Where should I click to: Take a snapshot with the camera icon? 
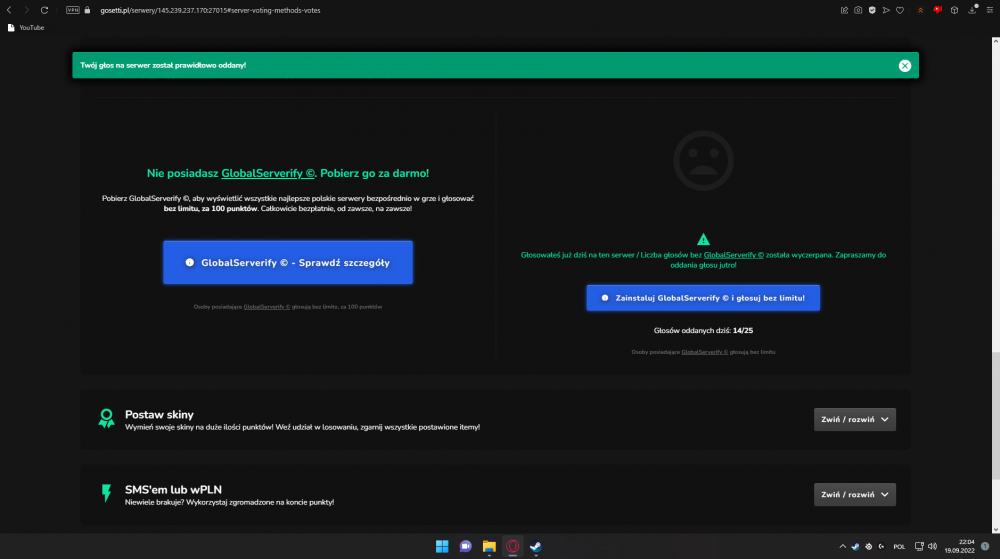[x=858, y=10]
